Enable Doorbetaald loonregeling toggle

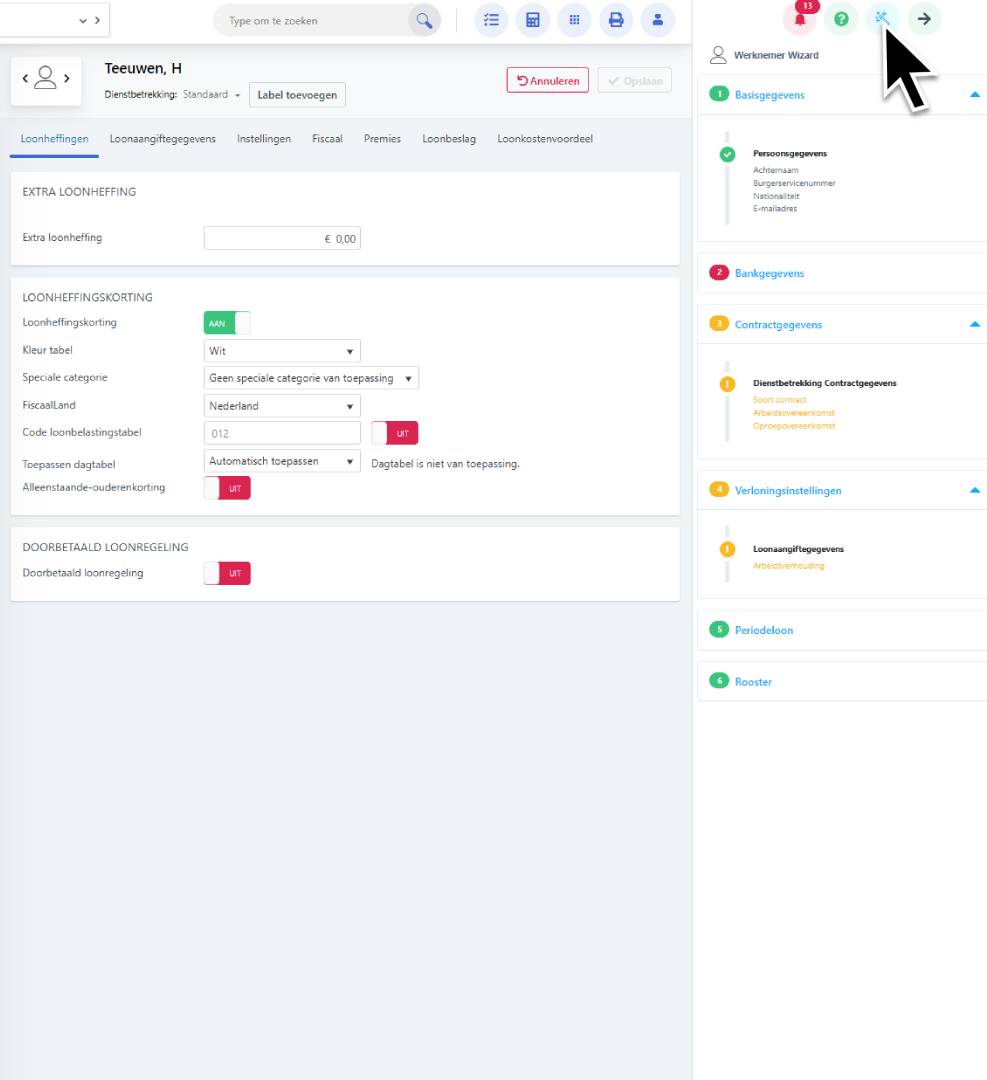227,573
